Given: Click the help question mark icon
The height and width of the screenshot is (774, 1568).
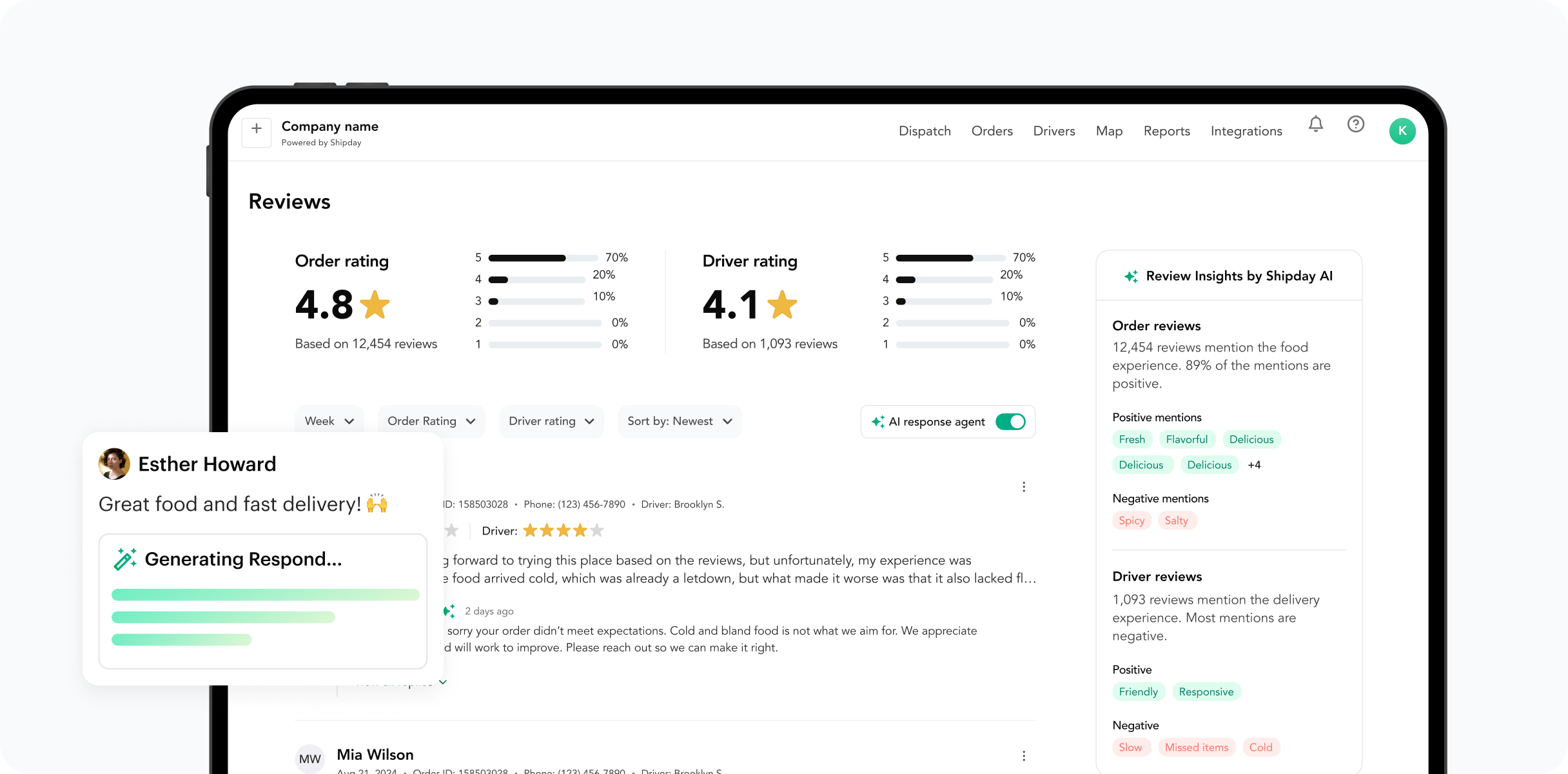Looking at the screenshot, I should [1355, 124].
